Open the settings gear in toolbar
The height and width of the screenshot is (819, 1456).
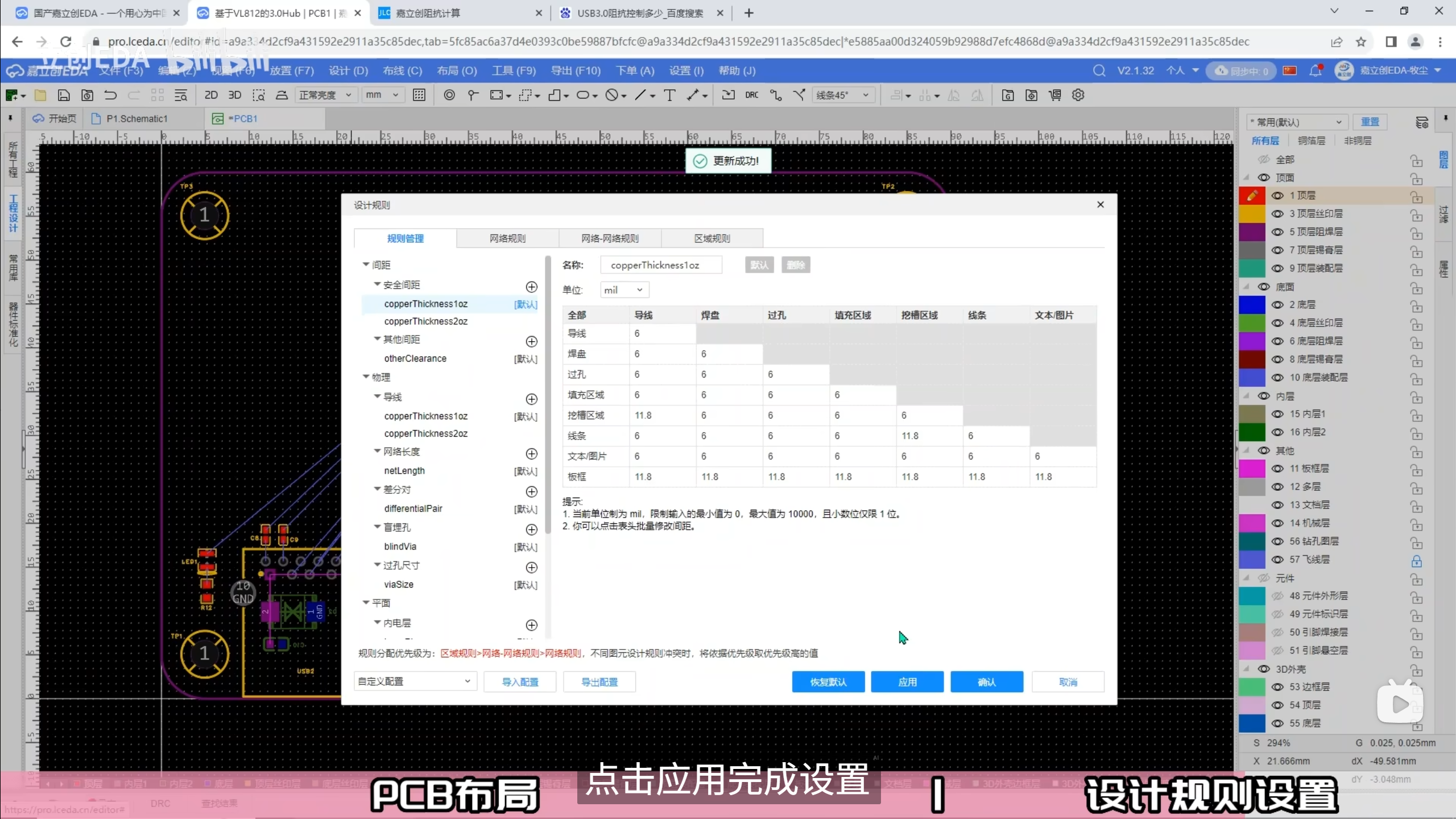[1078, 95]
